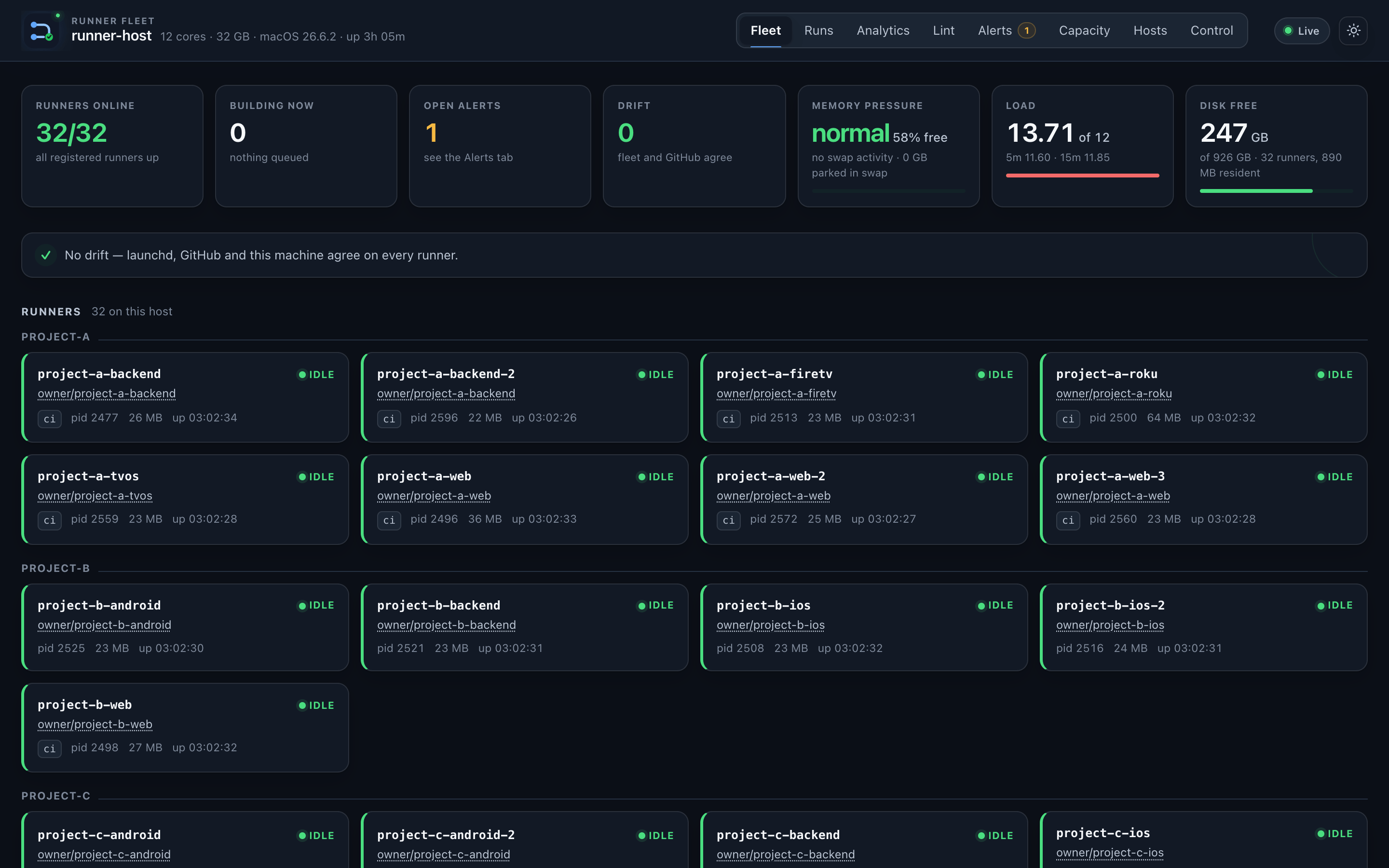
Task: Click "32 on this host" runners count
Action: 132,312
